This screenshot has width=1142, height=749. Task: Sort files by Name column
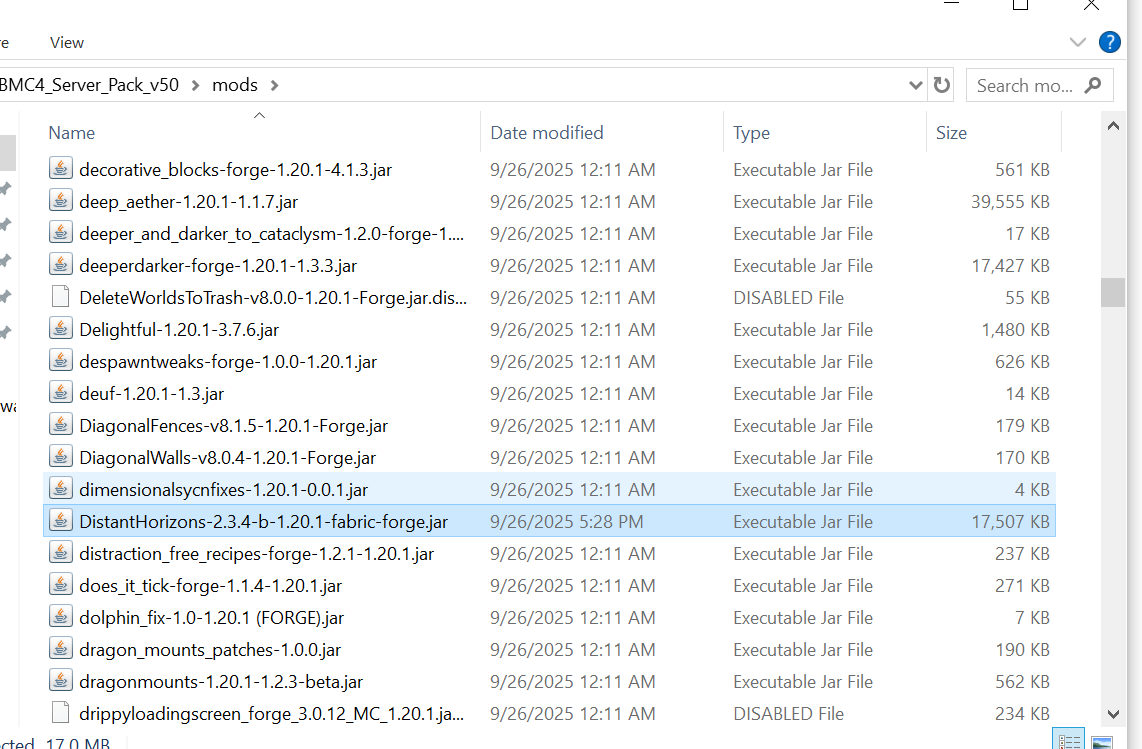pos(71,133)
